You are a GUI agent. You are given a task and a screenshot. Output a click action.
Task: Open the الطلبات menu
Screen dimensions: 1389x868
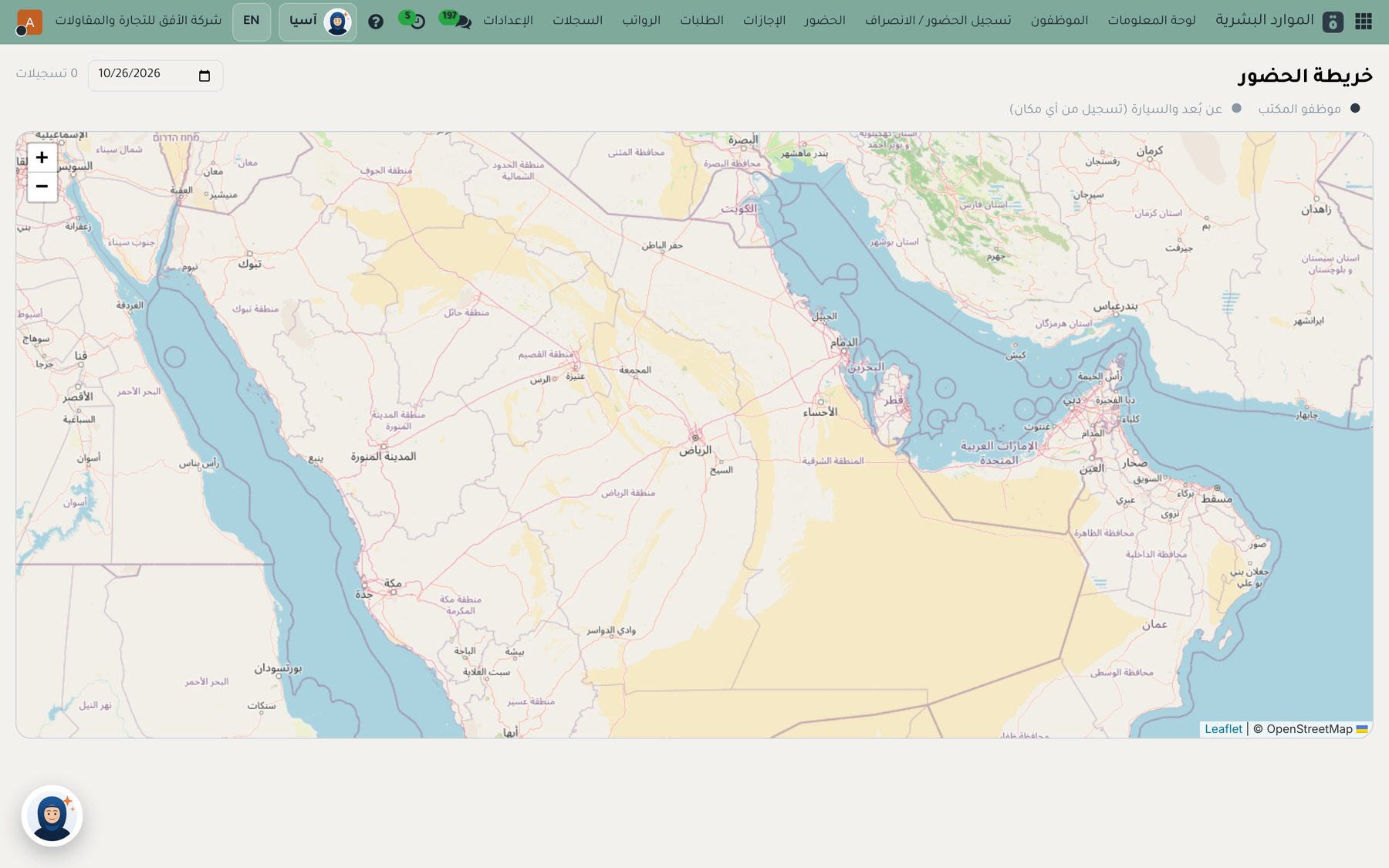tap(701, 20)
